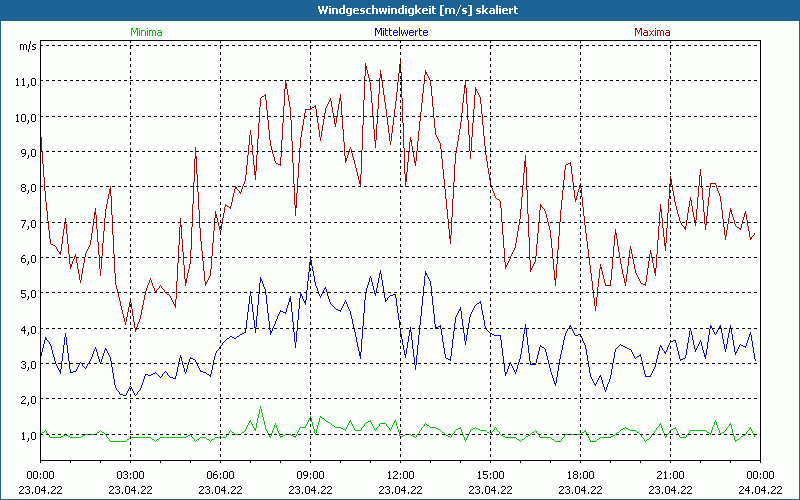Click the '18:00' time label
The width and height of the screenshot is (800, 500).
pyautogui.click(x=581, y=476)
